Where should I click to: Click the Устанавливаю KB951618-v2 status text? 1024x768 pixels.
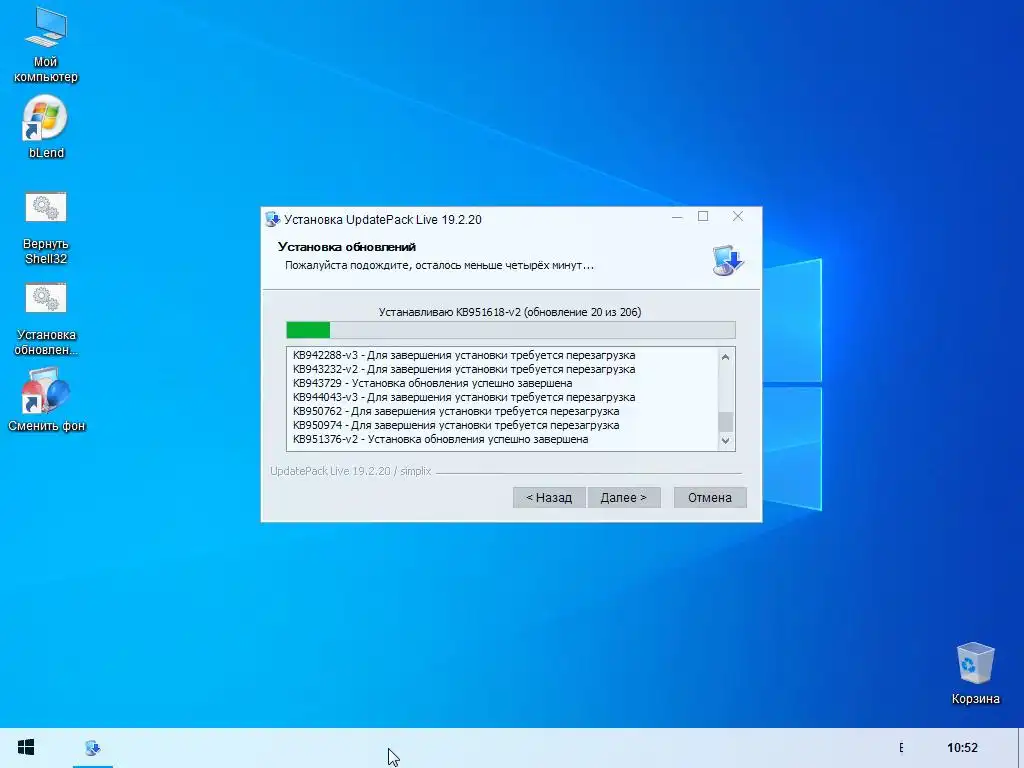point(510,312)
